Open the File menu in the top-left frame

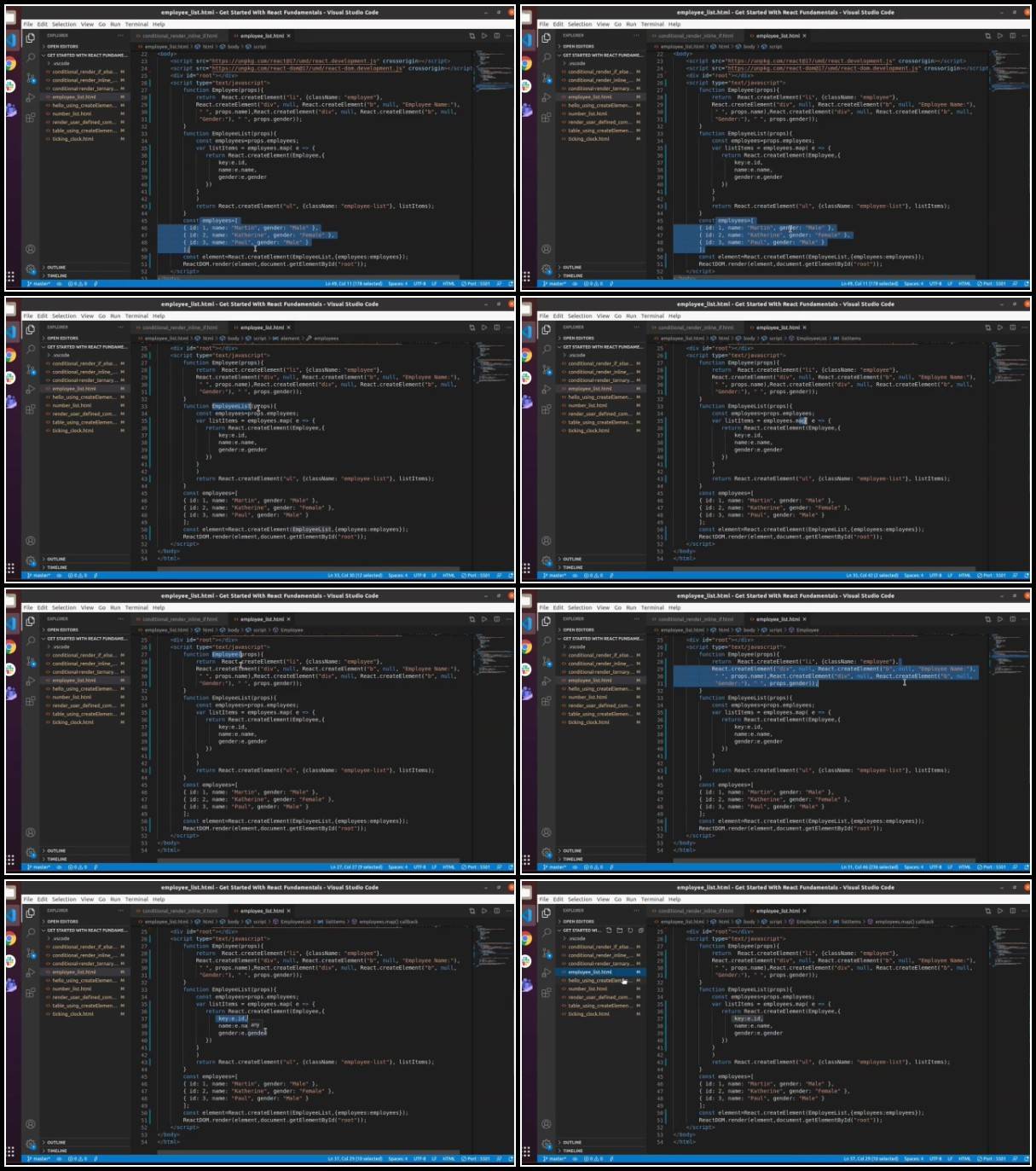click(28, 24)
